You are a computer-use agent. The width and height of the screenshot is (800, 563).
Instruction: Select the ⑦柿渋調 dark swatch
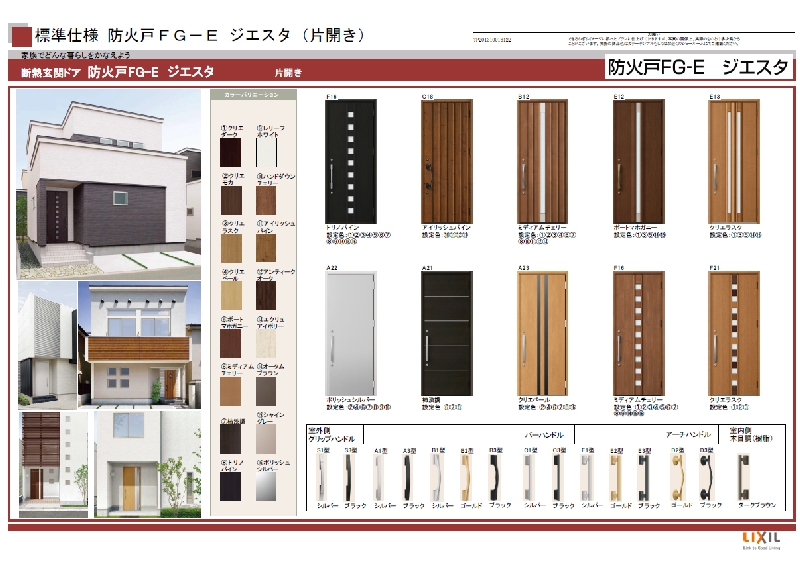pyautogui.click(x=230, y=438)
